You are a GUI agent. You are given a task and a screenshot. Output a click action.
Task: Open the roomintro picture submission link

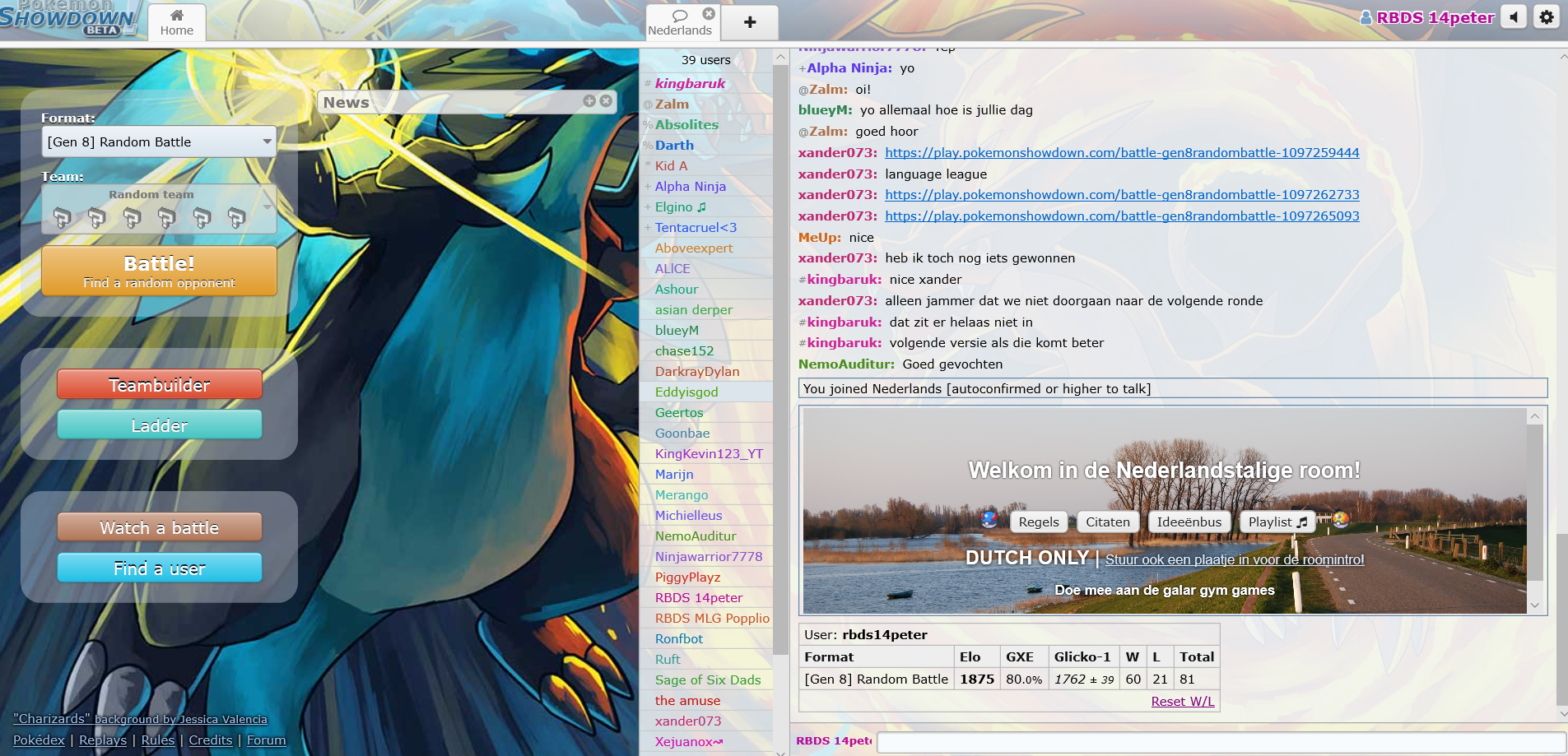pyautogui.click(x=1235, y=559)
